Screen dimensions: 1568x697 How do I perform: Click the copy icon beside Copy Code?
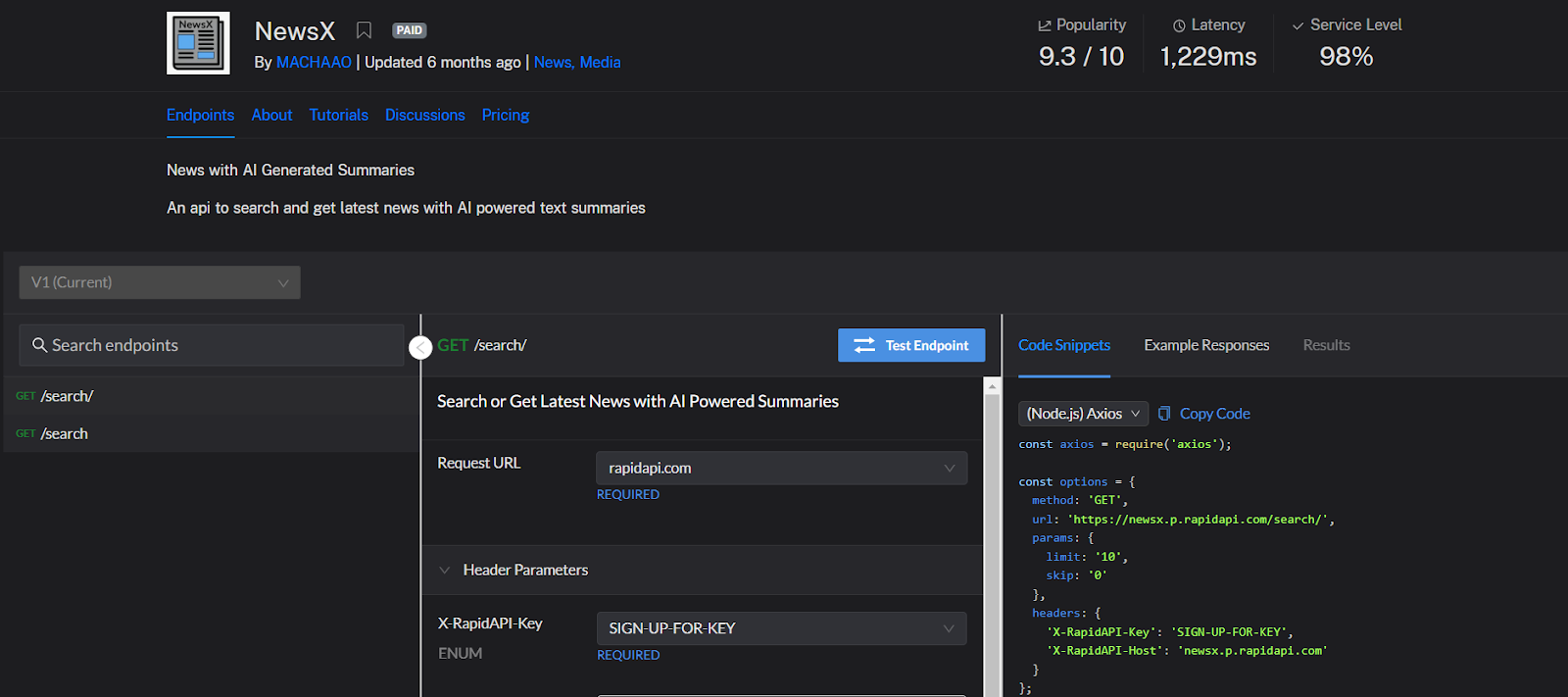pos(1164,414)
